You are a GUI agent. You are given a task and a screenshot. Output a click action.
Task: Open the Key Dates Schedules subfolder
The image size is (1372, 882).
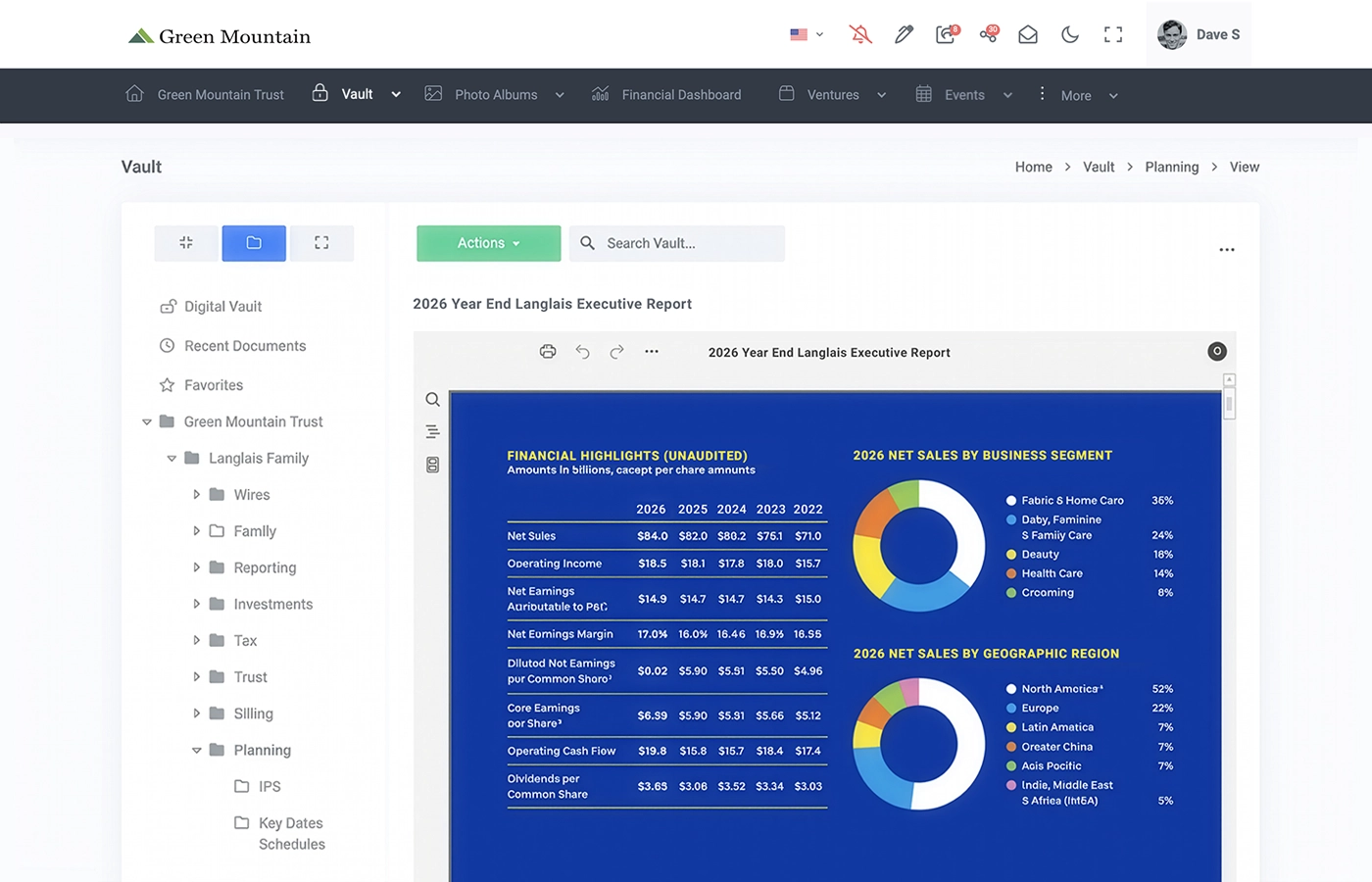280,833
